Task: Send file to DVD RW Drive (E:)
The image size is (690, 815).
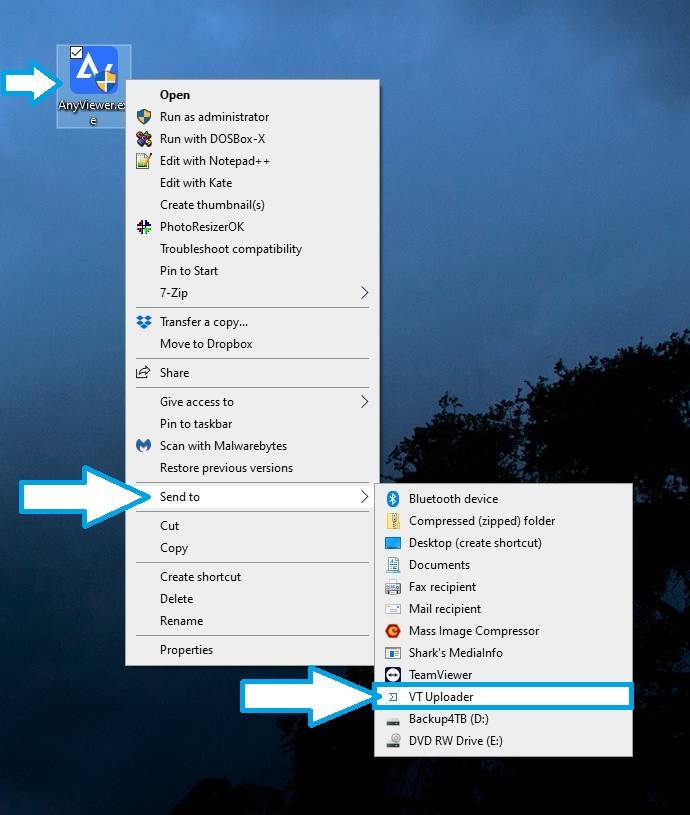Action: pyautogui.click(x=503, y=741)
